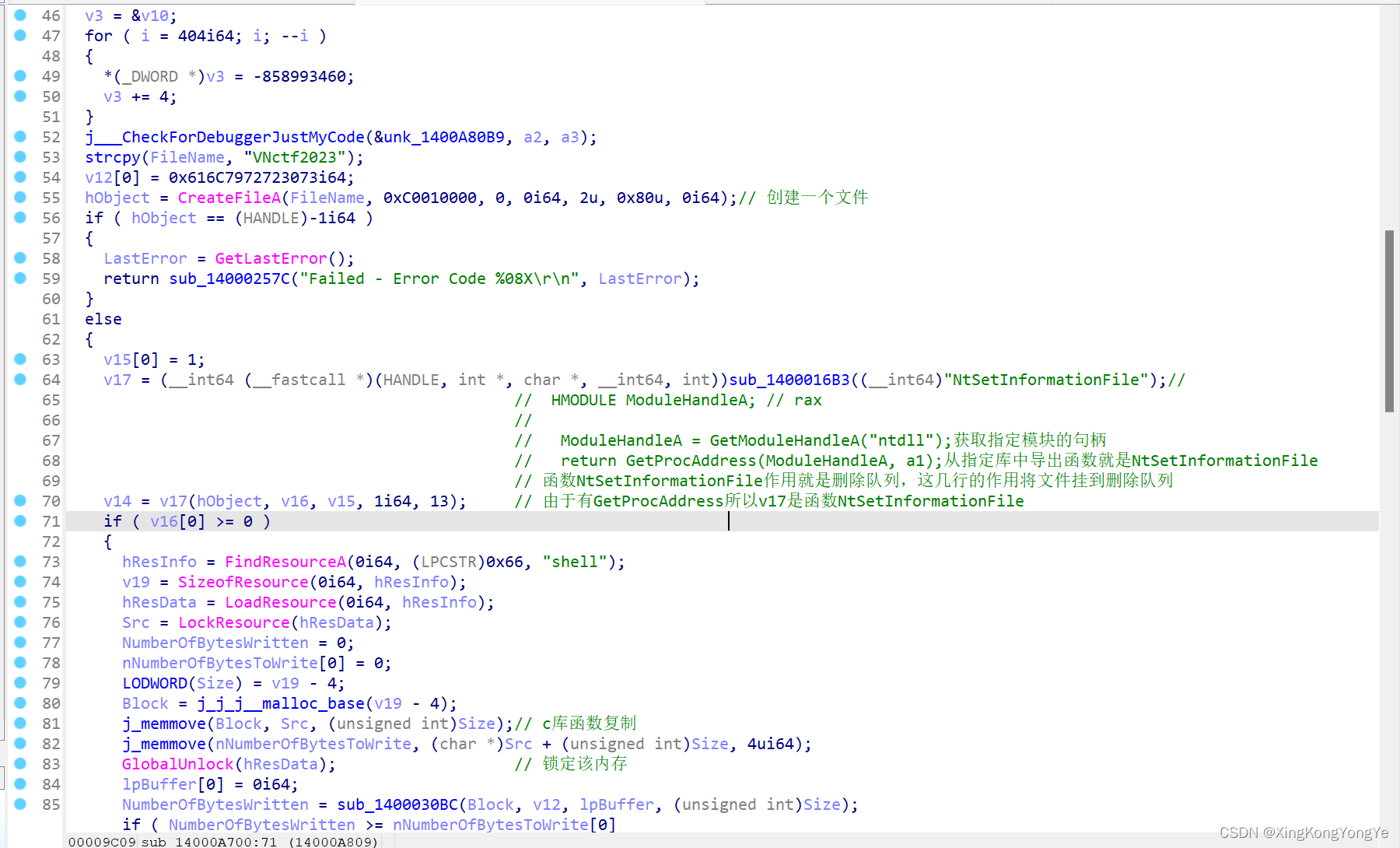Click strcpy call on line 53

[x=113, y=157]
